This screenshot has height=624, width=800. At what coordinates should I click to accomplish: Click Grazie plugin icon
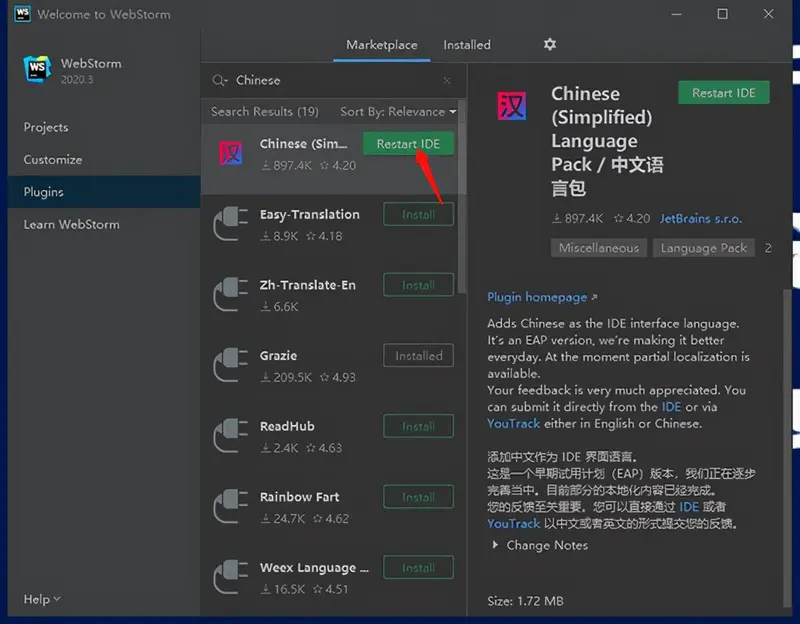tap(231, 365)
